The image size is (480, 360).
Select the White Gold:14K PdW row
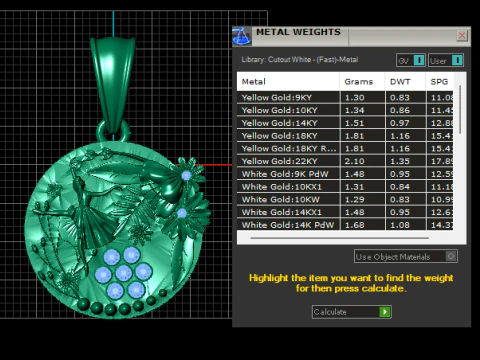pos(345,225)
